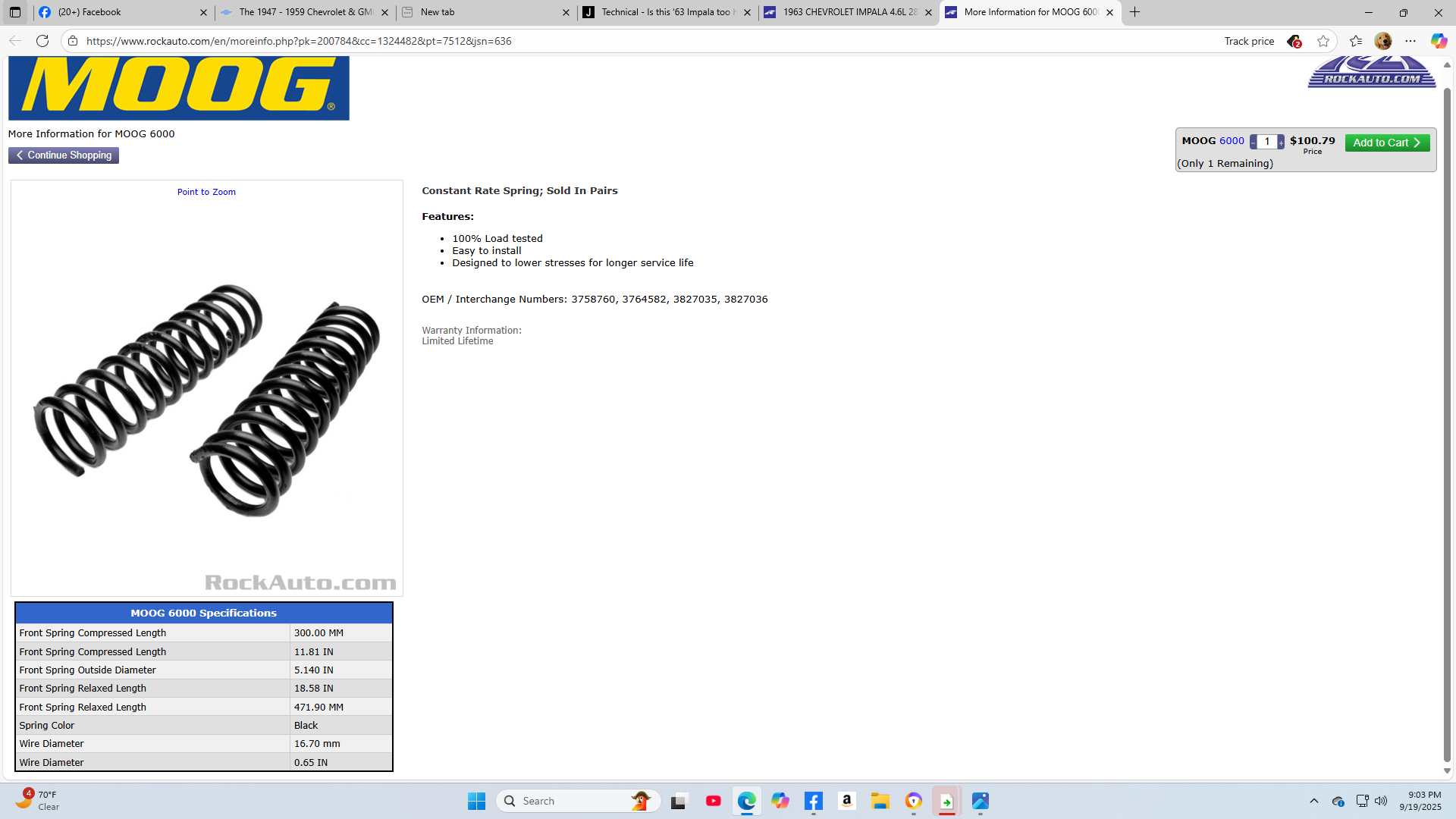Click the coil spring product image
Image resolution: width=1456 pixels, height=819 pixels.
point(206,398)
